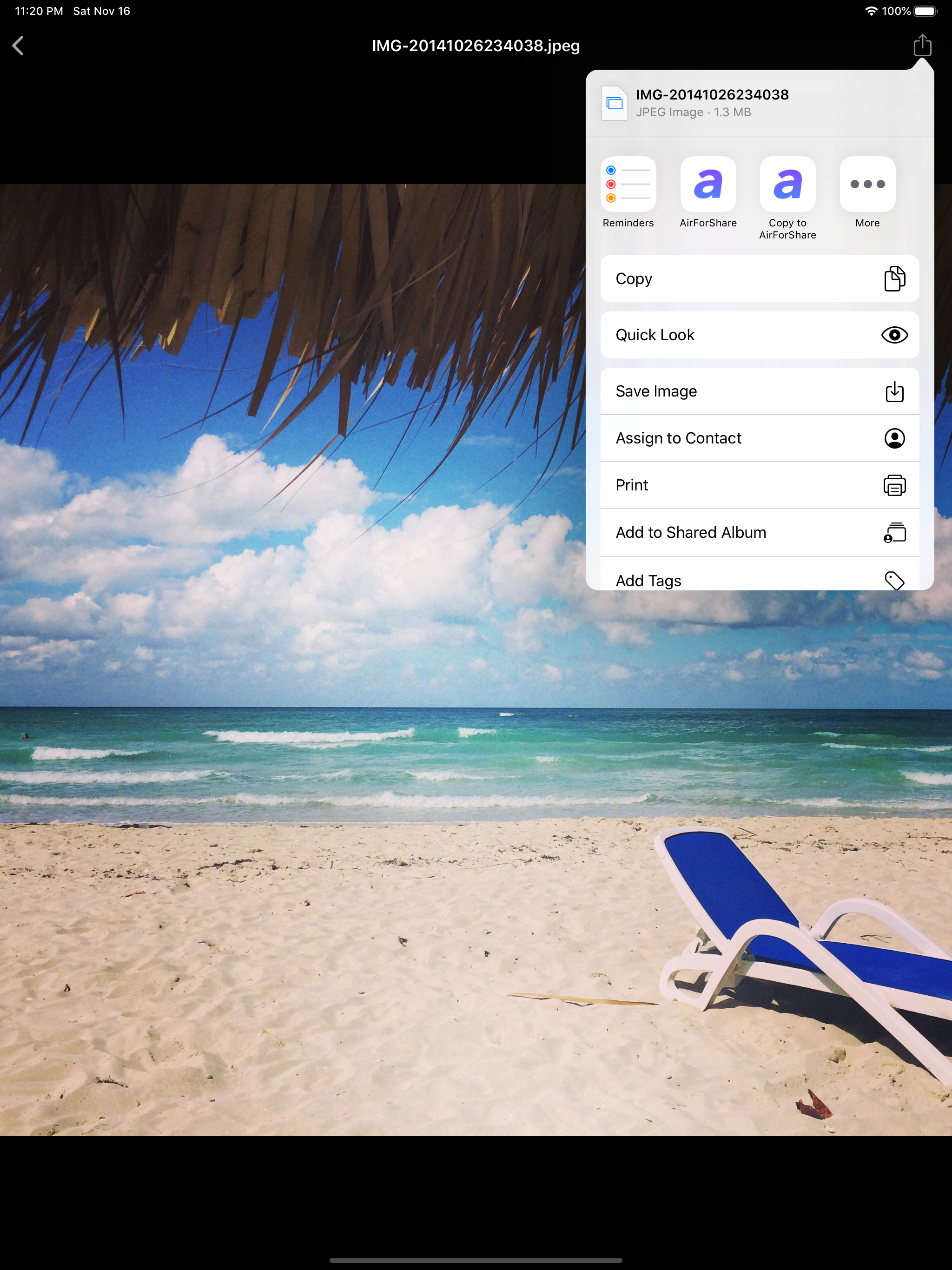
Task: Click the Quick Look eye icon
Action: [x=894, y=335]
